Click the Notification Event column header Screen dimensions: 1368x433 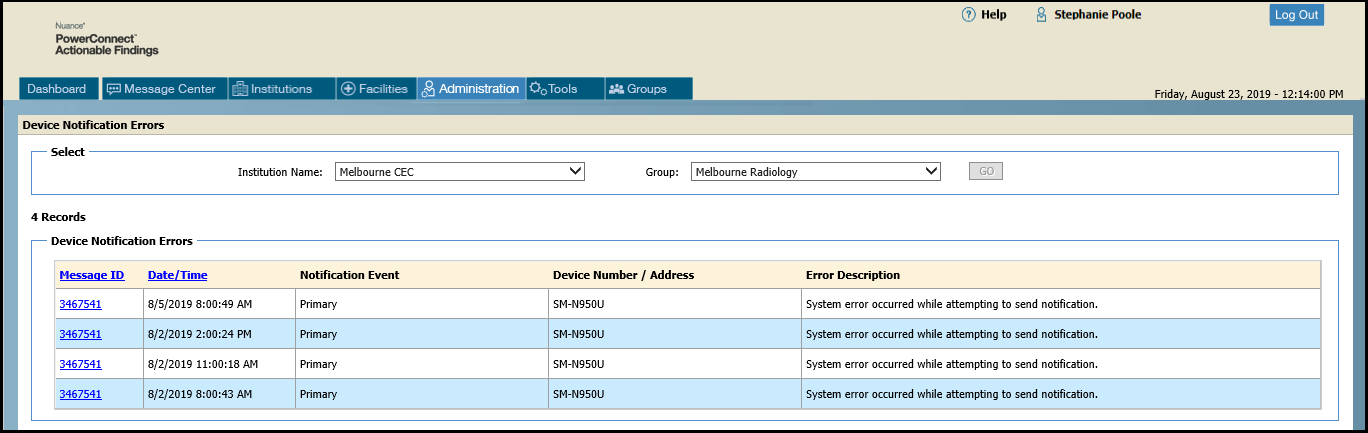349,275
